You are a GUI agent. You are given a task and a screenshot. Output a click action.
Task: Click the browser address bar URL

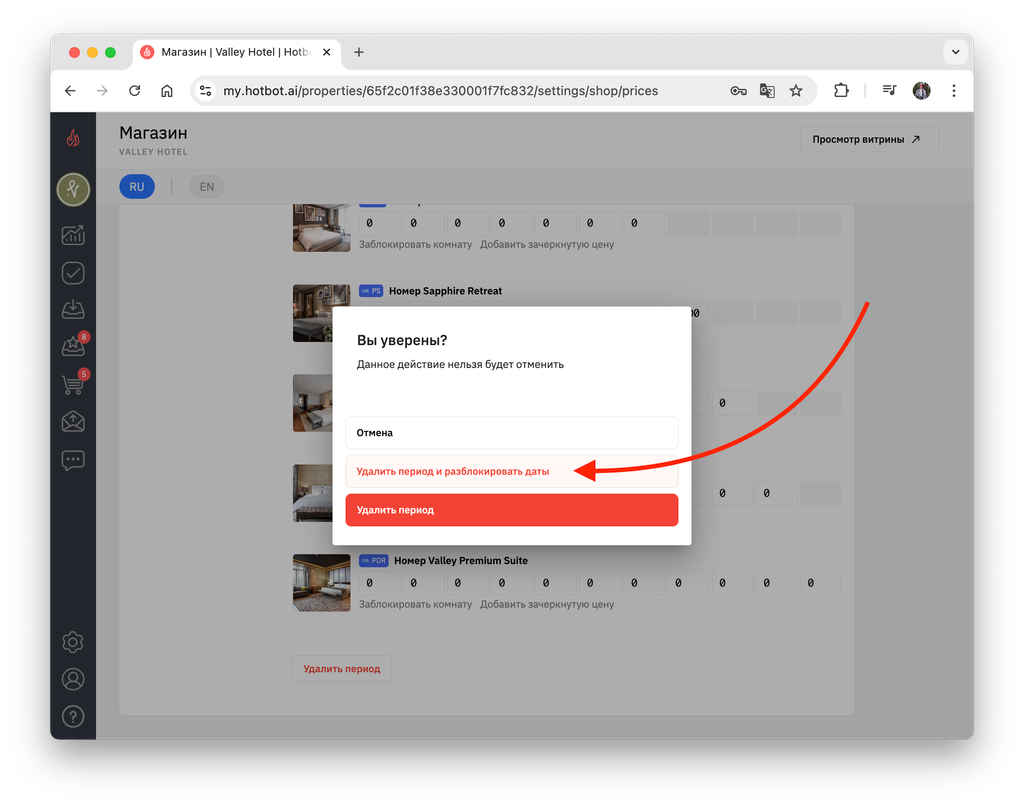(x=441, y=91)
